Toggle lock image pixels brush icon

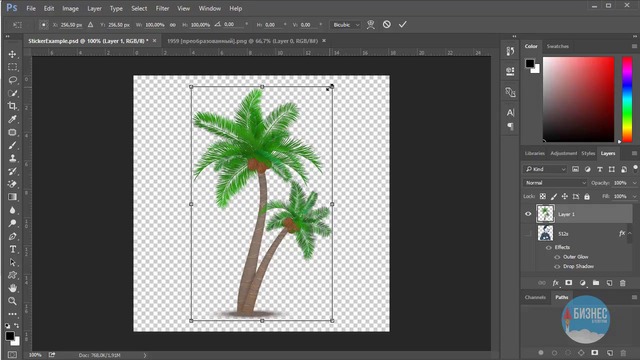554,196
